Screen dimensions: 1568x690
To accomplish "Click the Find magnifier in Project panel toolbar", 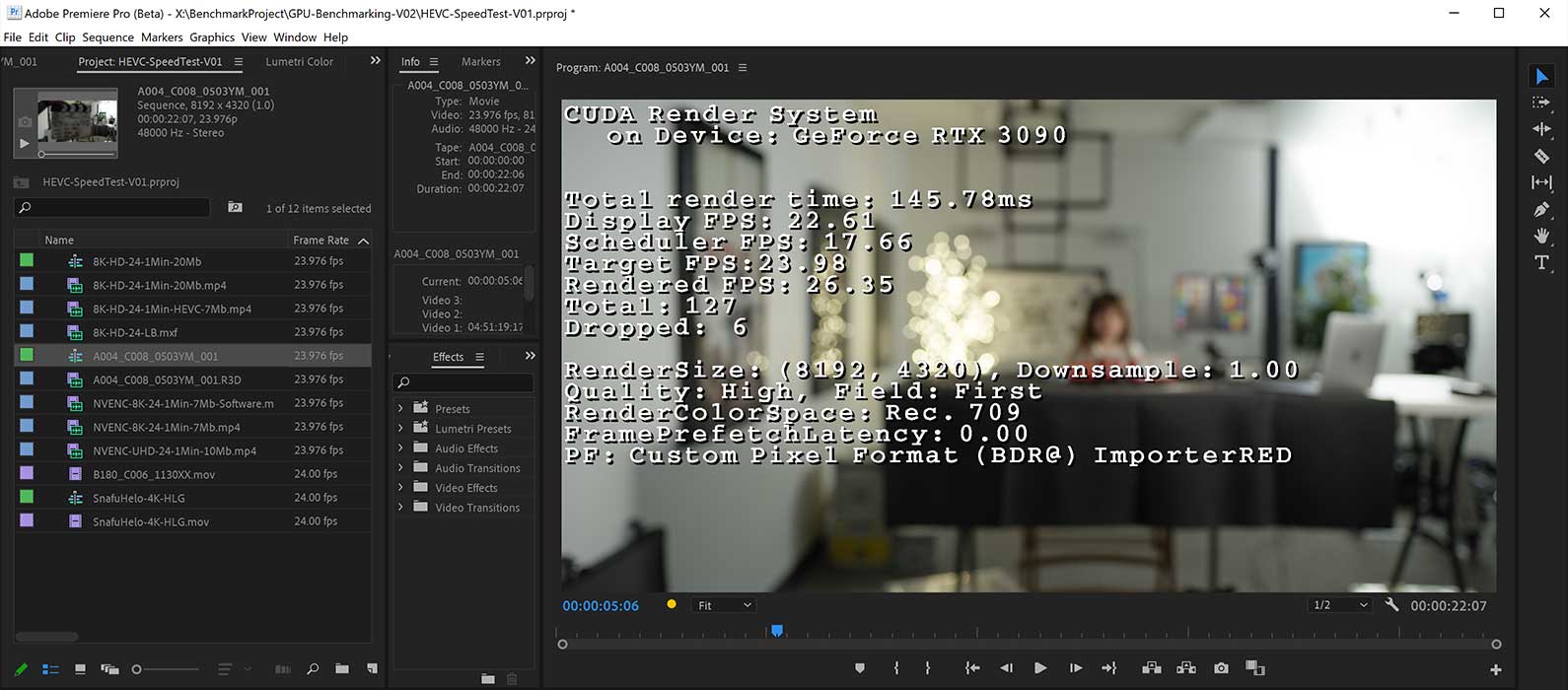I will pos(313,669).
